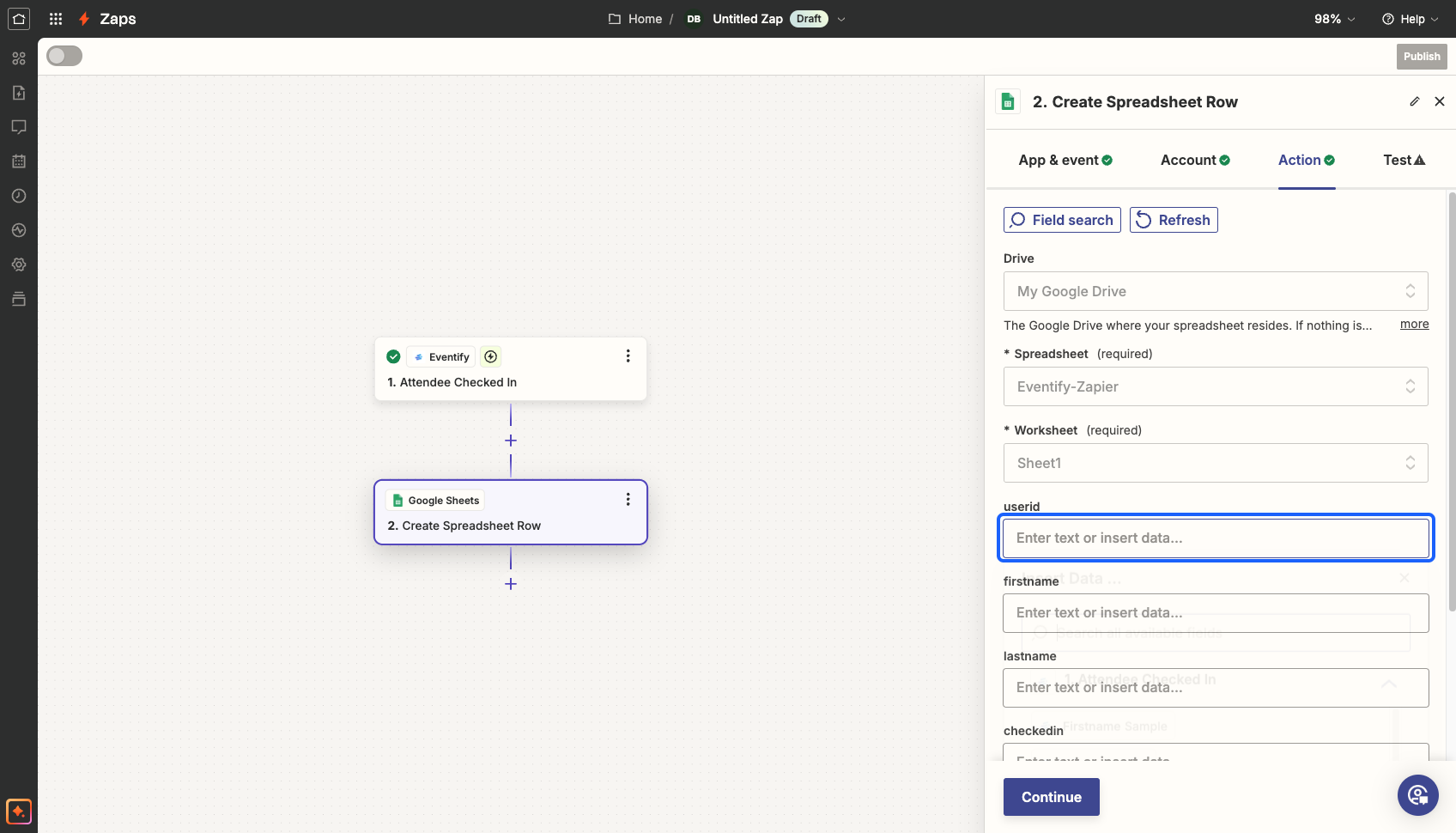Screen dimensions: 1456x833
Task: Add step between trigger and action
Action: (x=511, y=441)
